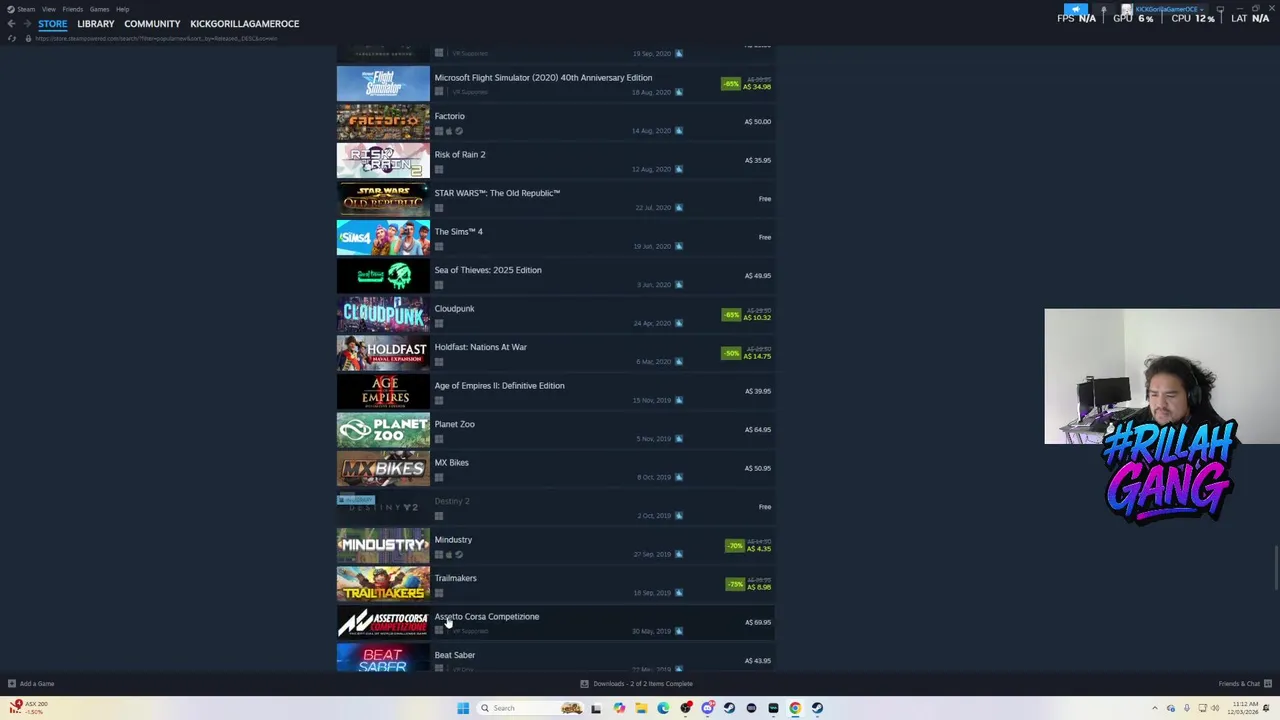Click Cloudpunk discount badge
Image resolution: width=1280 pixels, height=720 pixels.
(x=731, y=315)
